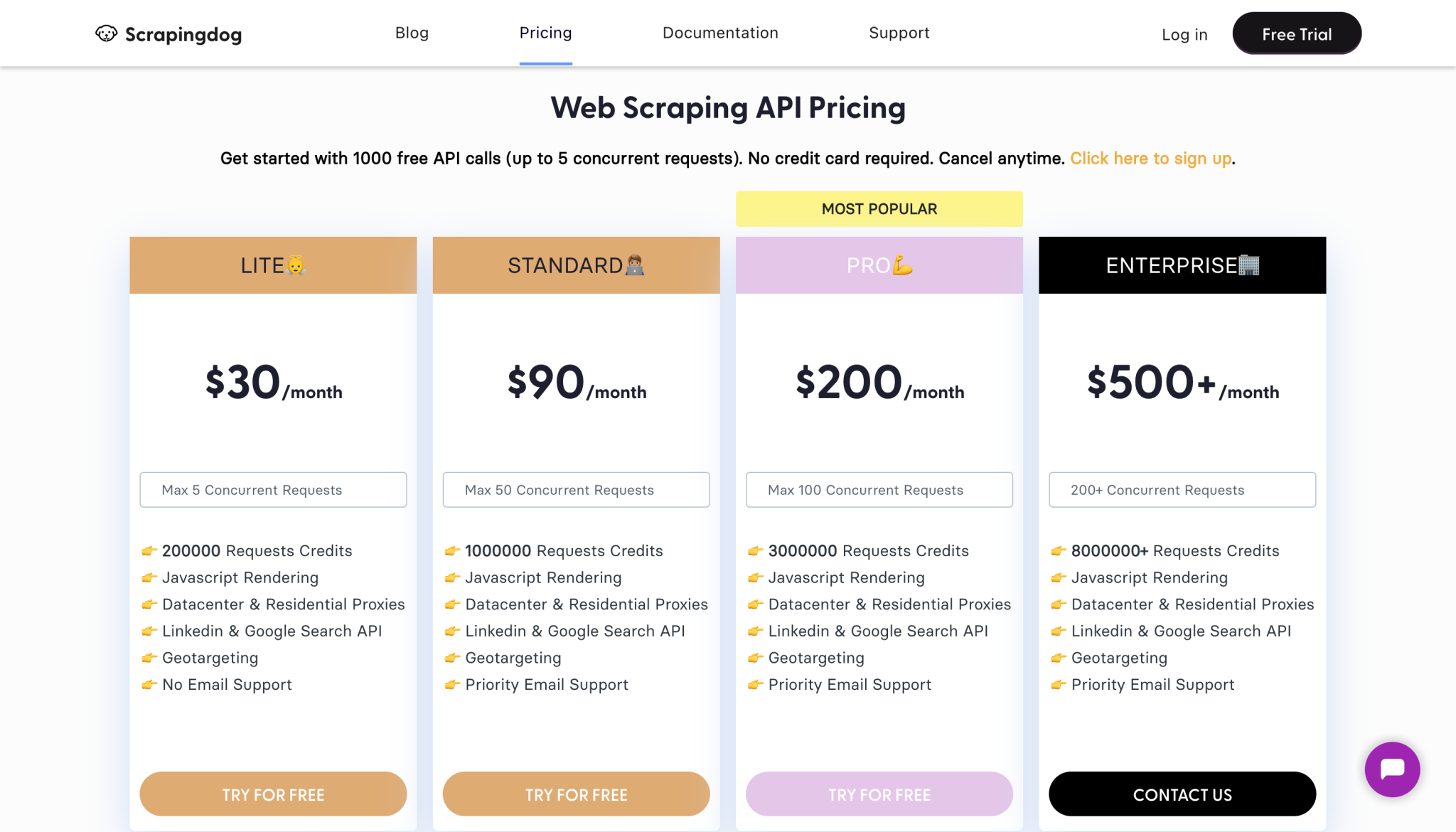Click Max 50 Concurrent Requests field
This screenshot has width=1456, height=832.
[x=576, y=489]
